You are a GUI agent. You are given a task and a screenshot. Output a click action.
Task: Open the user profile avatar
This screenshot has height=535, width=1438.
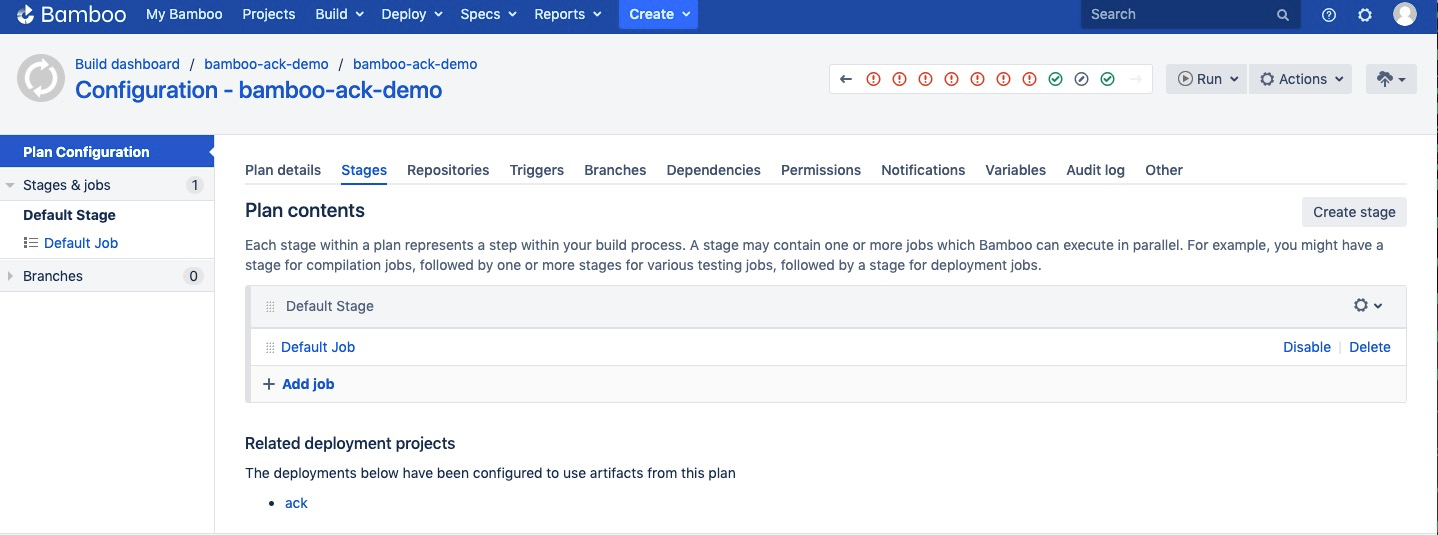(1405, 14)
